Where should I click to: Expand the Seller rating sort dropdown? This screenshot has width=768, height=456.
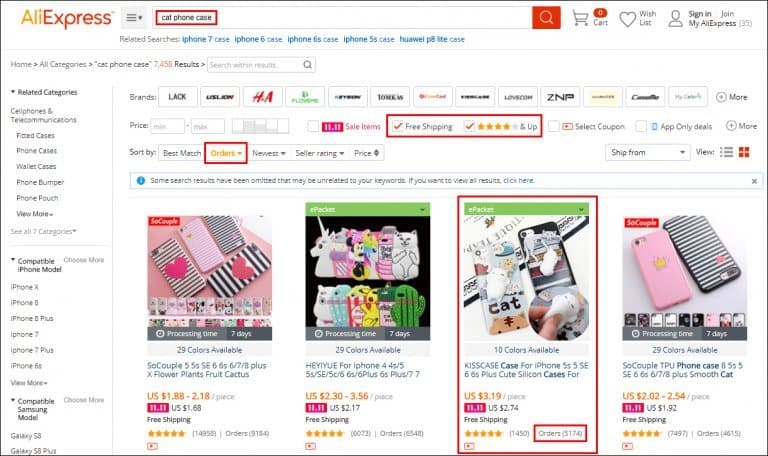(x=319, y=153)
